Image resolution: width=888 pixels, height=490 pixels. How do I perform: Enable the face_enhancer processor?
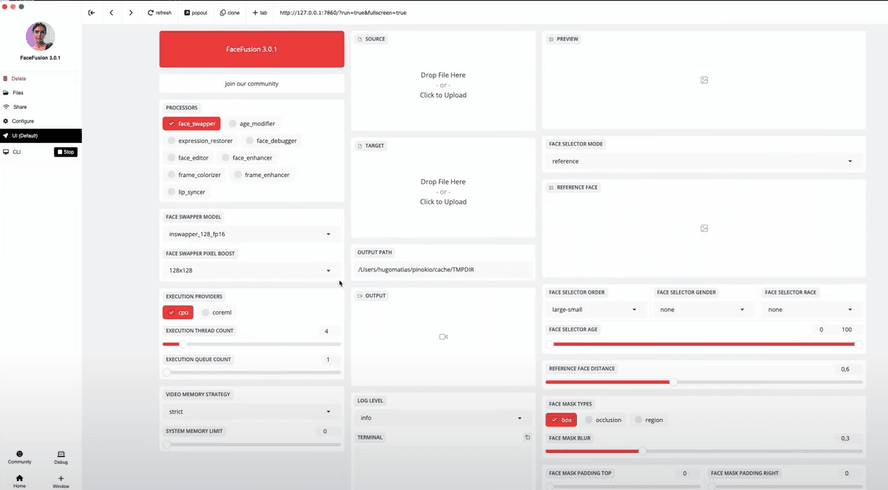[x=247, y=157]
